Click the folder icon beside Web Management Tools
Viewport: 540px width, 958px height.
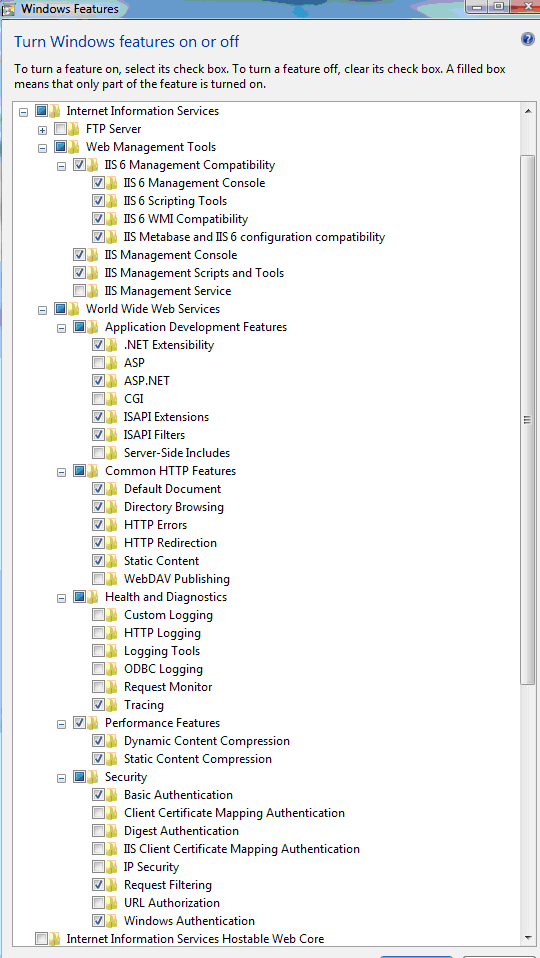click(x=74, y=147)
